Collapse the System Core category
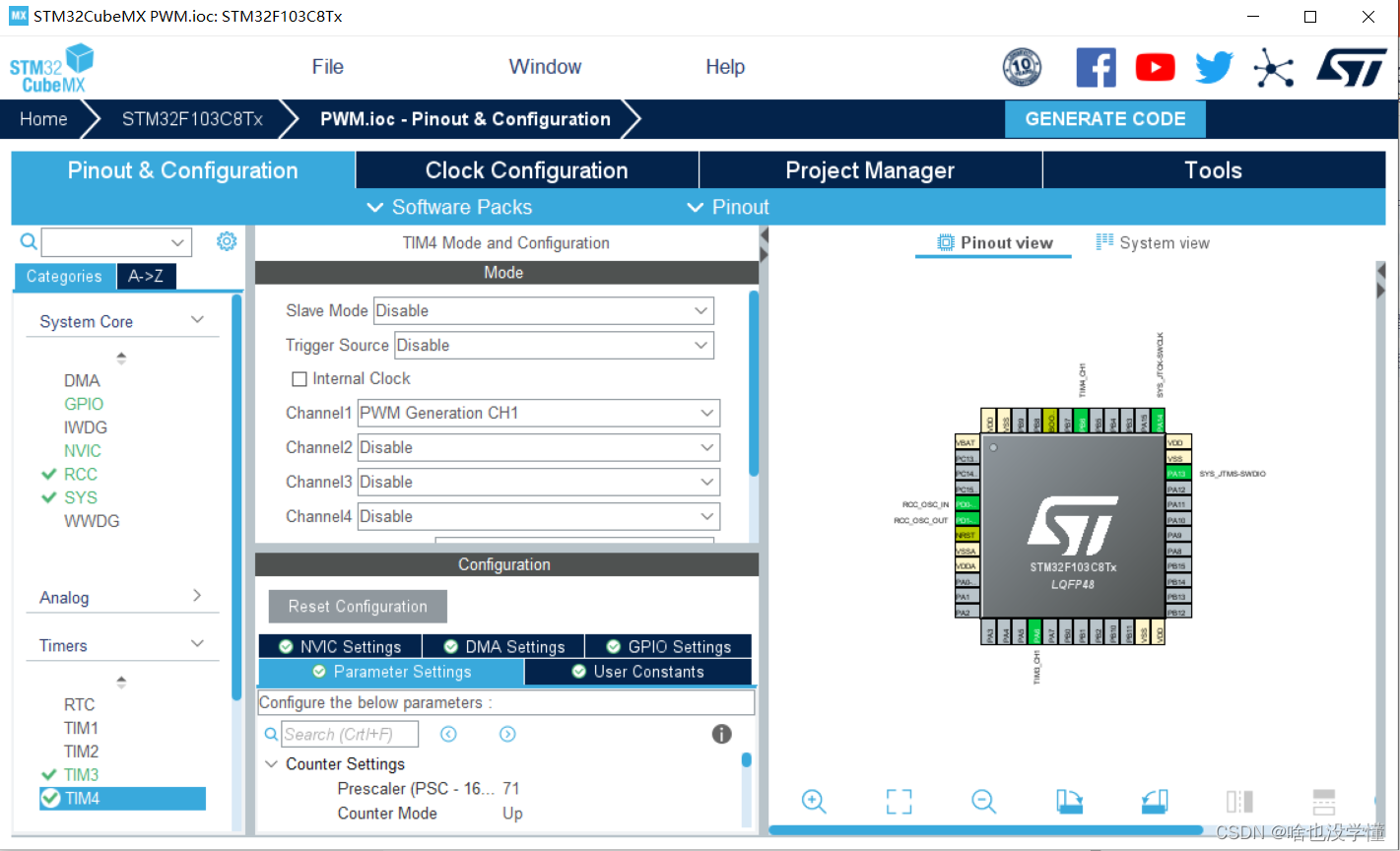The height and width of the screenshot is (851, 1400). (197, 320)
